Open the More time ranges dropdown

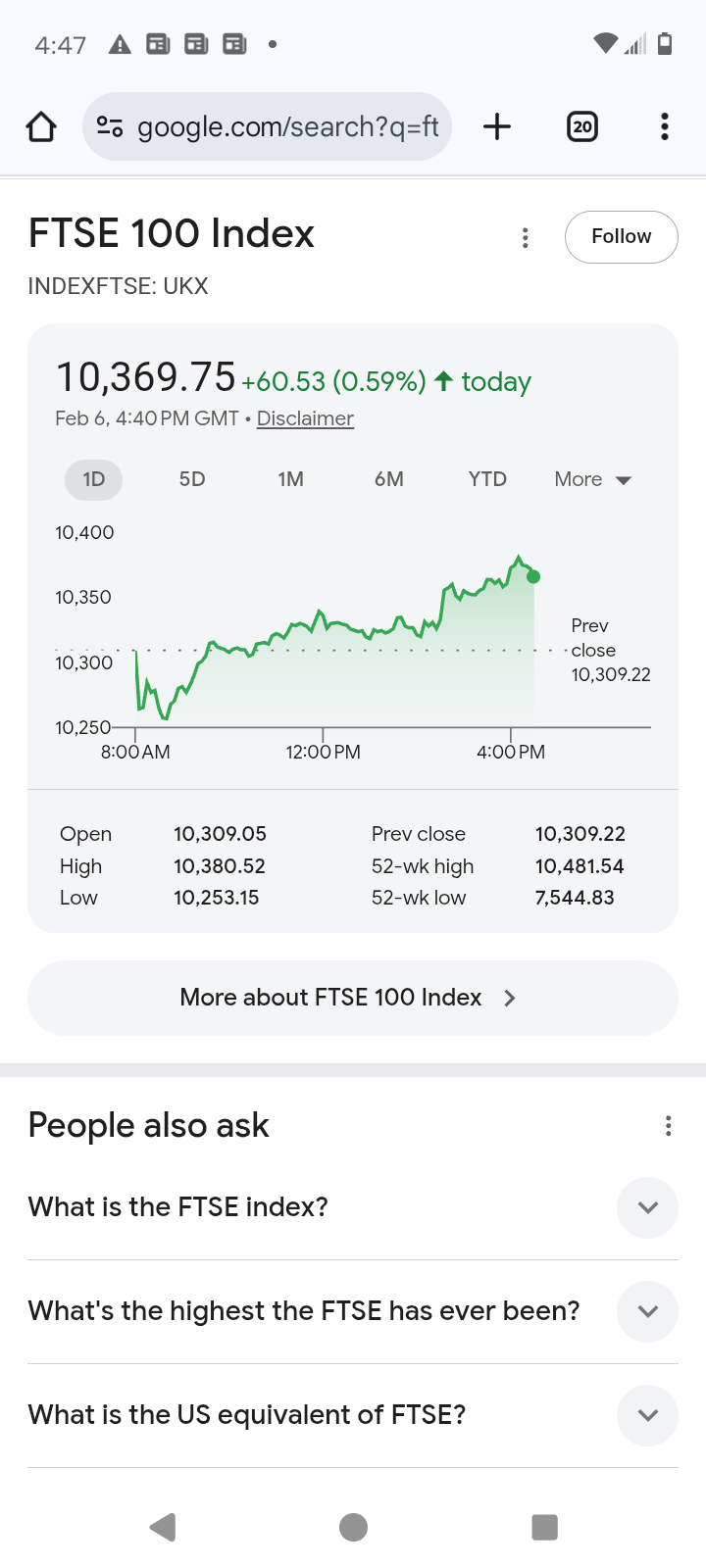[x=592, y=479]
